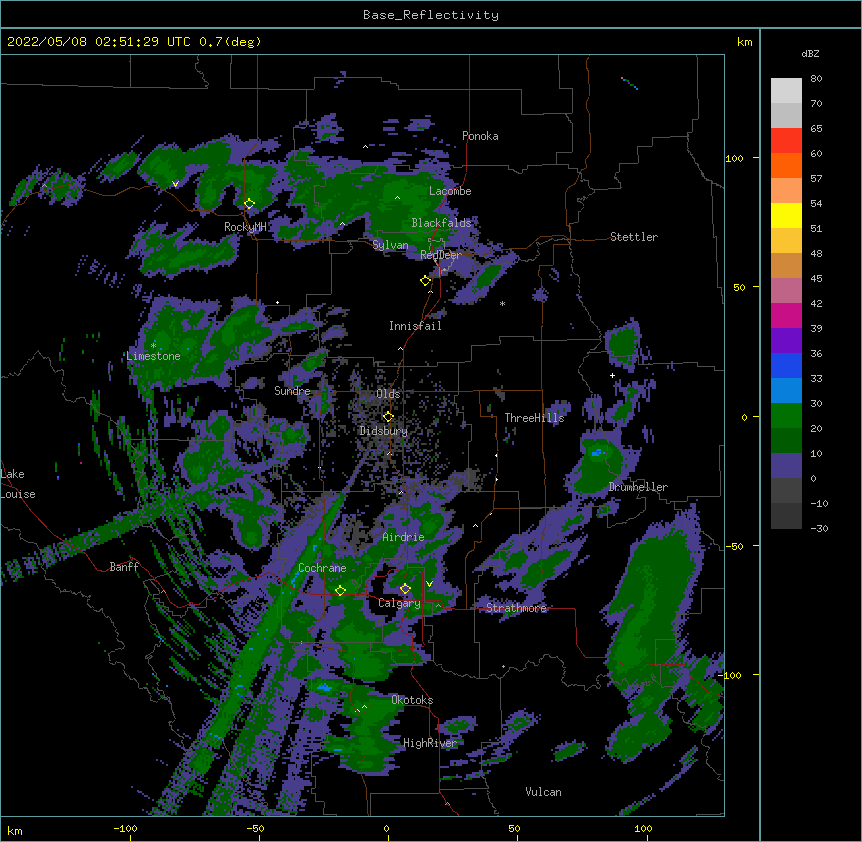Click yellow diamond marker below Cochrane
Viewport: 862px width, 842px height.
[x=340, y=591]
